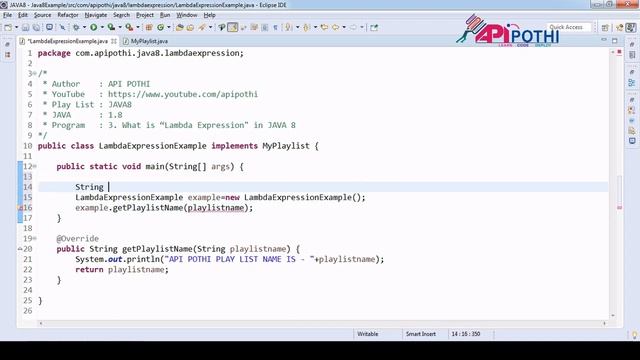Toggle Skip All Breakpoints
Image resolution: width=640 pixels, height=360 pixels.
click(62, 27)
